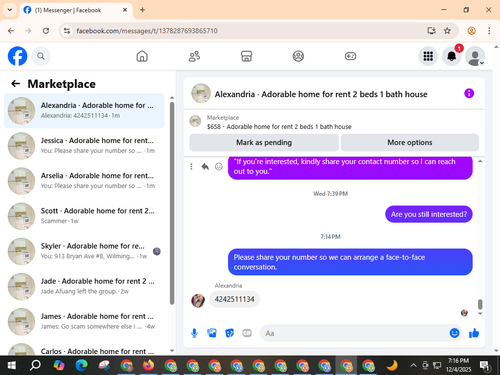The image size is (500, 375).
Task: Click the 4242511134 message bubble
Action: [x=234, y=299]
